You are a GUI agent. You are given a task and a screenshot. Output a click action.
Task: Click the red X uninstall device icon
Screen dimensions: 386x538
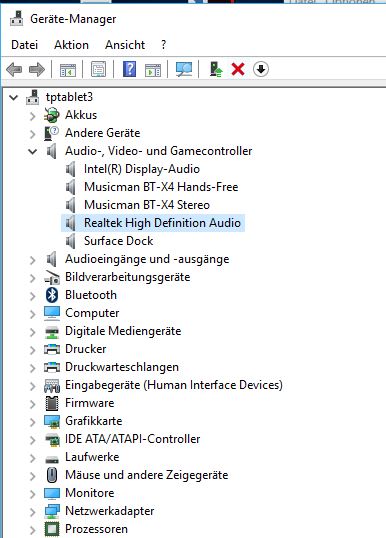[x=238, y=69]
